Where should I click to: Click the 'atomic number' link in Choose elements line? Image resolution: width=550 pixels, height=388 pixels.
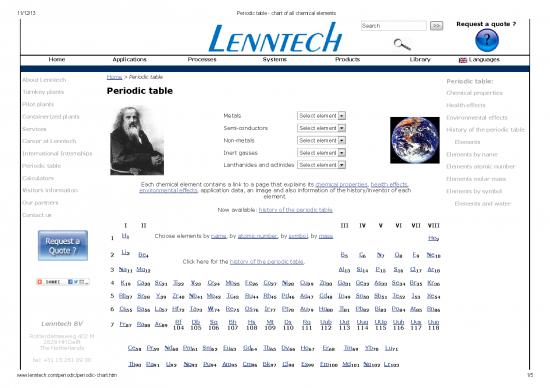(x=258, y=236)
